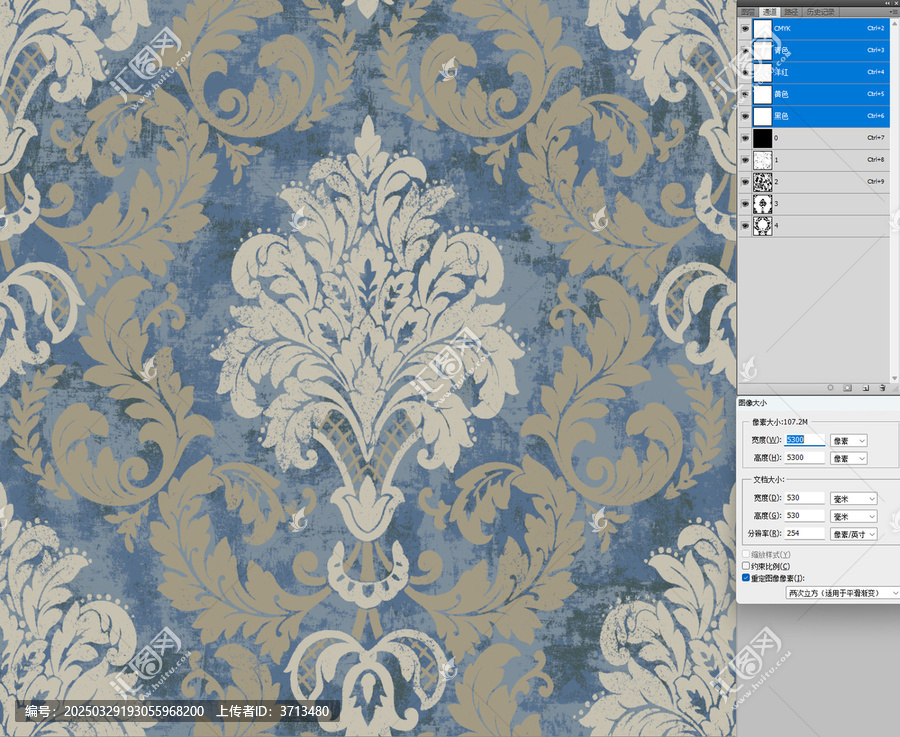Select the 洋红 channel thumbnail

point(762,72)
